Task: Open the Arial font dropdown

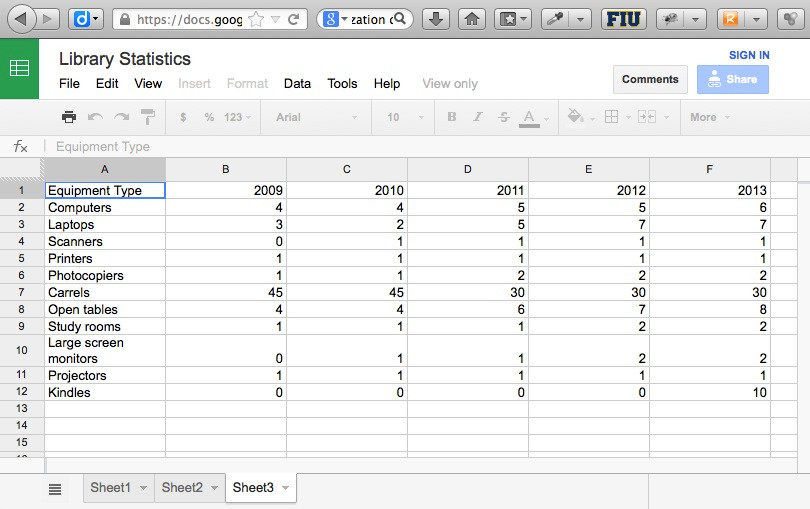Action: click(316, 117)
